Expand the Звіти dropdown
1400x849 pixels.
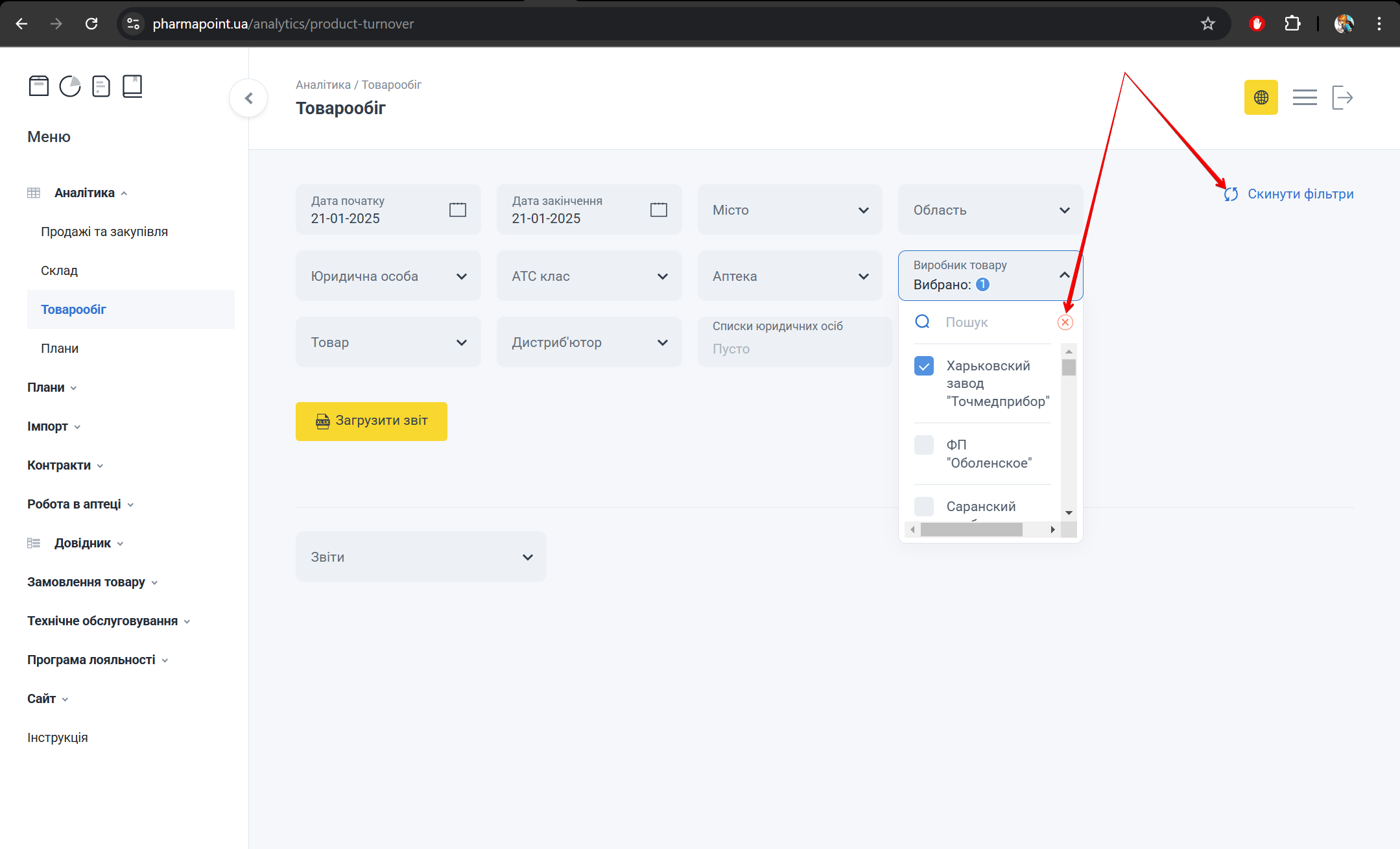(x=420, y=557)
